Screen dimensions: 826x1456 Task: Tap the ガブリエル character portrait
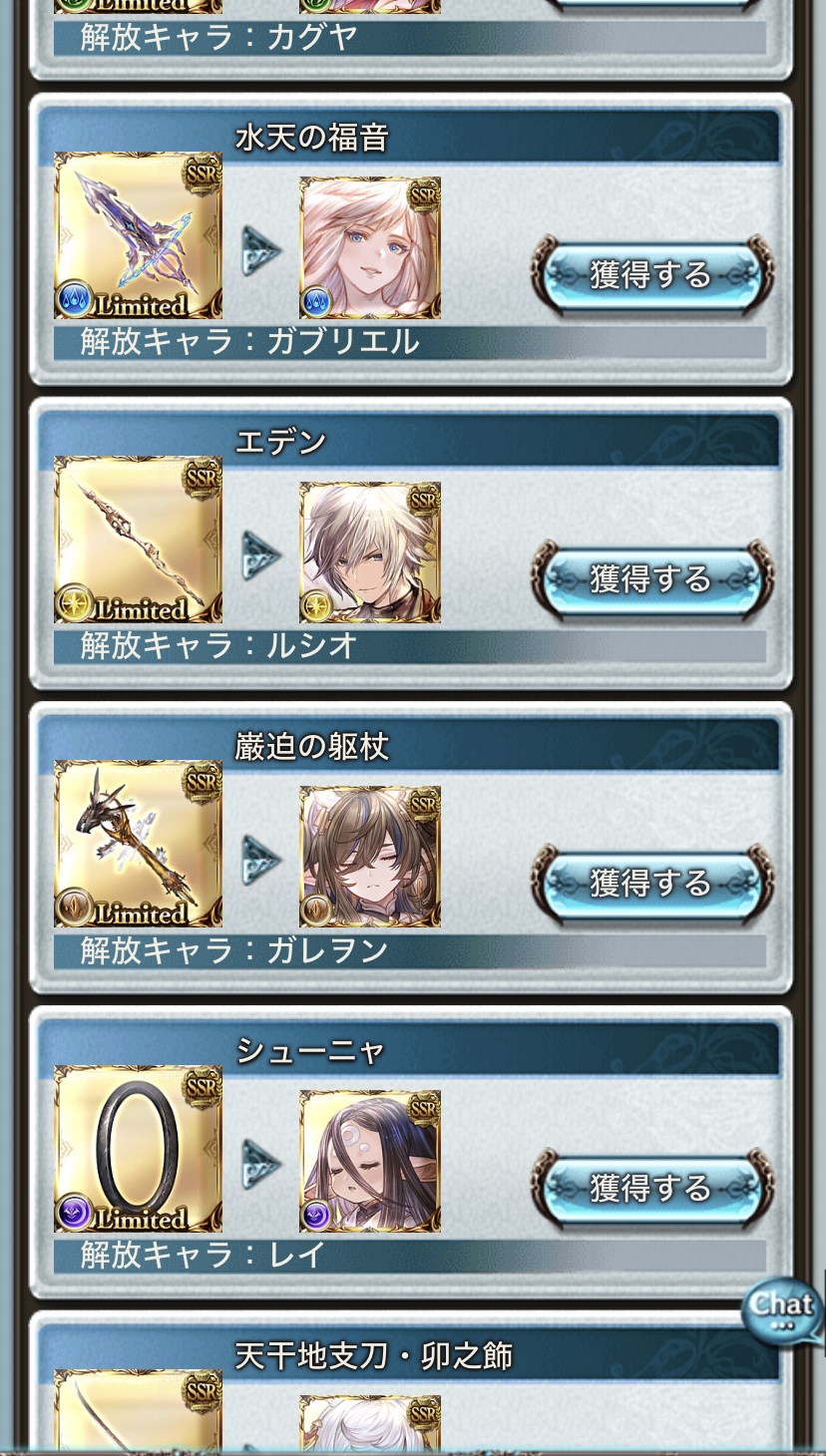[x=370, y=248]
